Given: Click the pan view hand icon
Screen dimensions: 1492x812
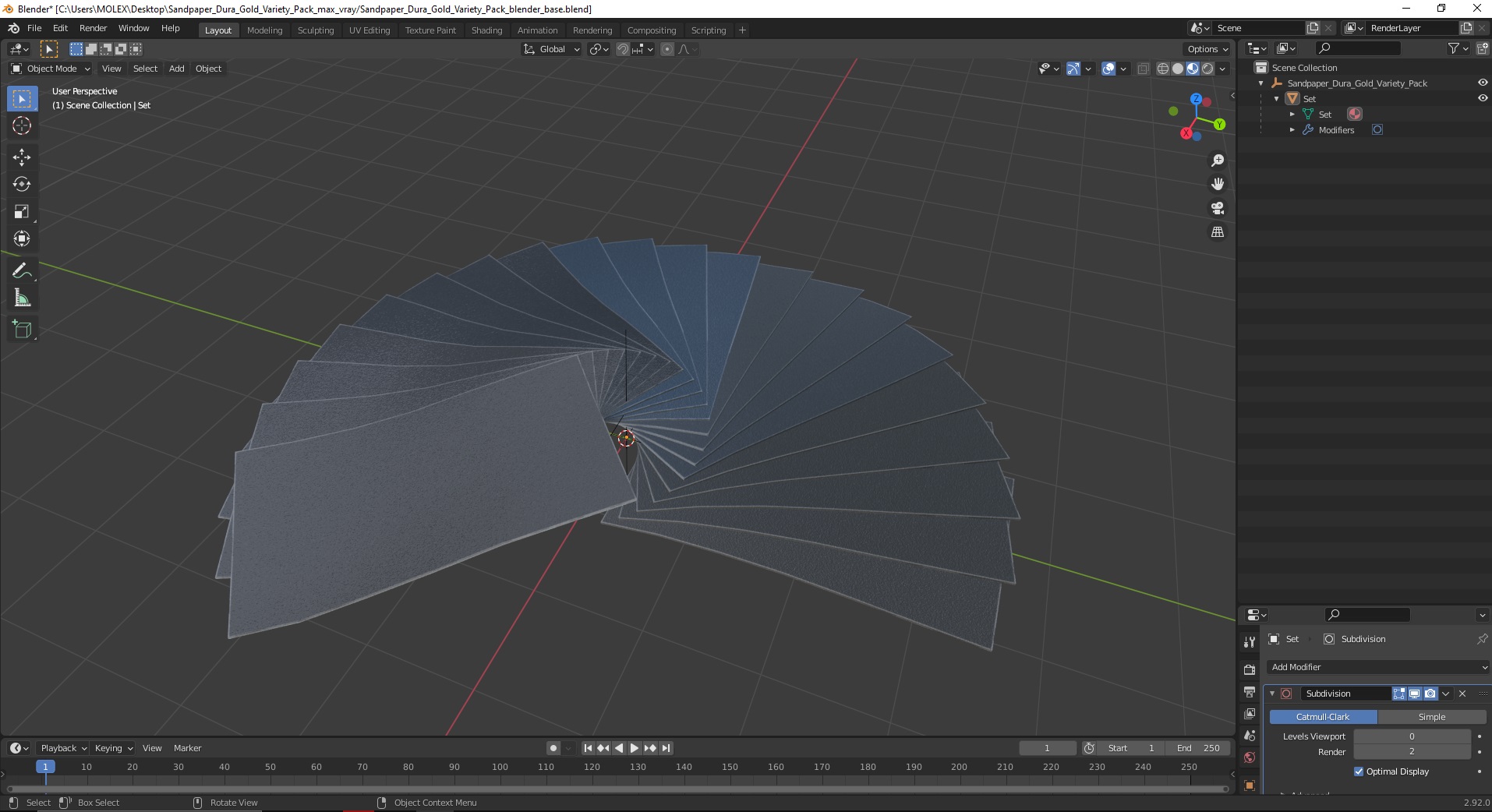Looking at the screenshot, I should (x=1217, y=184).
